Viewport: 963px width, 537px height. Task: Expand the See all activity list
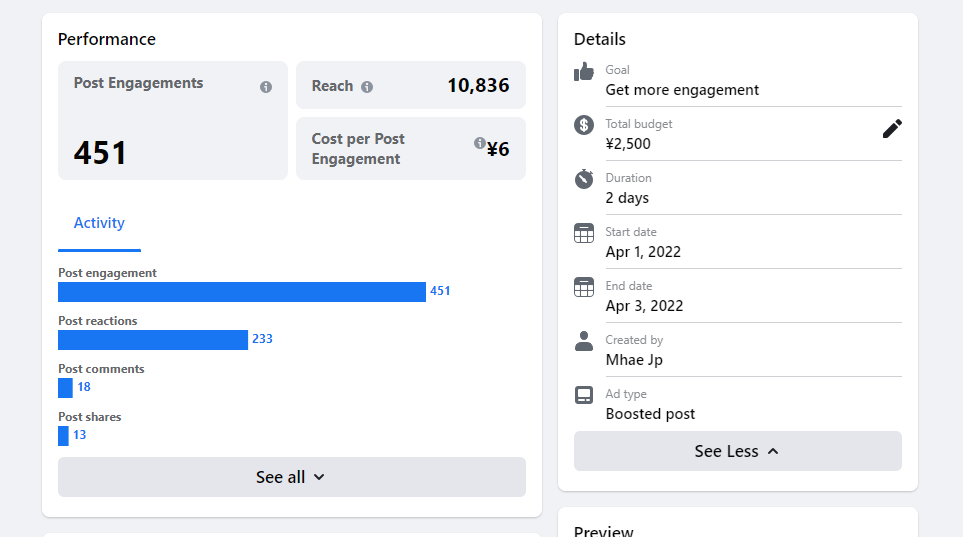coord(291,477)
